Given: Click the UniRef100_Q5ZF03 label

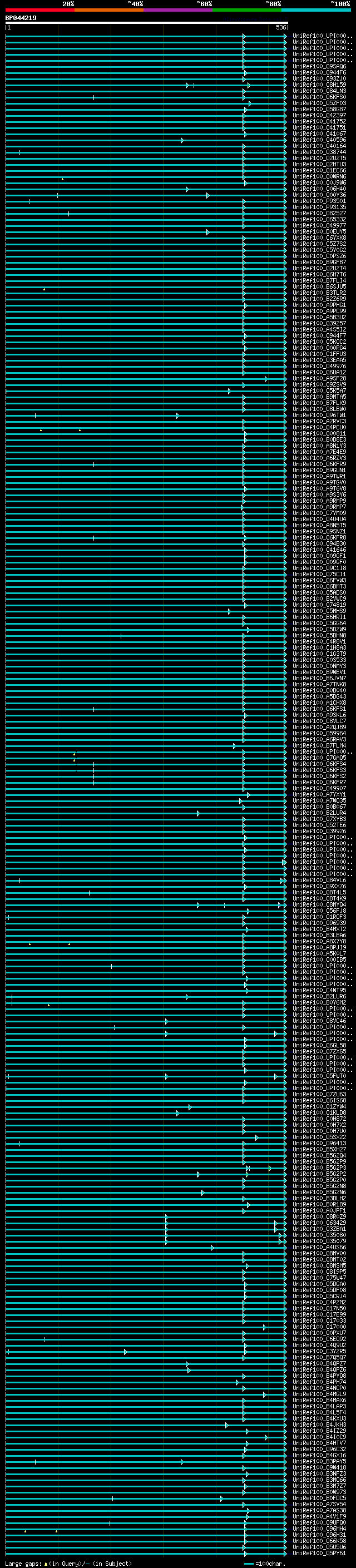Looking at the screenshot, I should point(319,103).
